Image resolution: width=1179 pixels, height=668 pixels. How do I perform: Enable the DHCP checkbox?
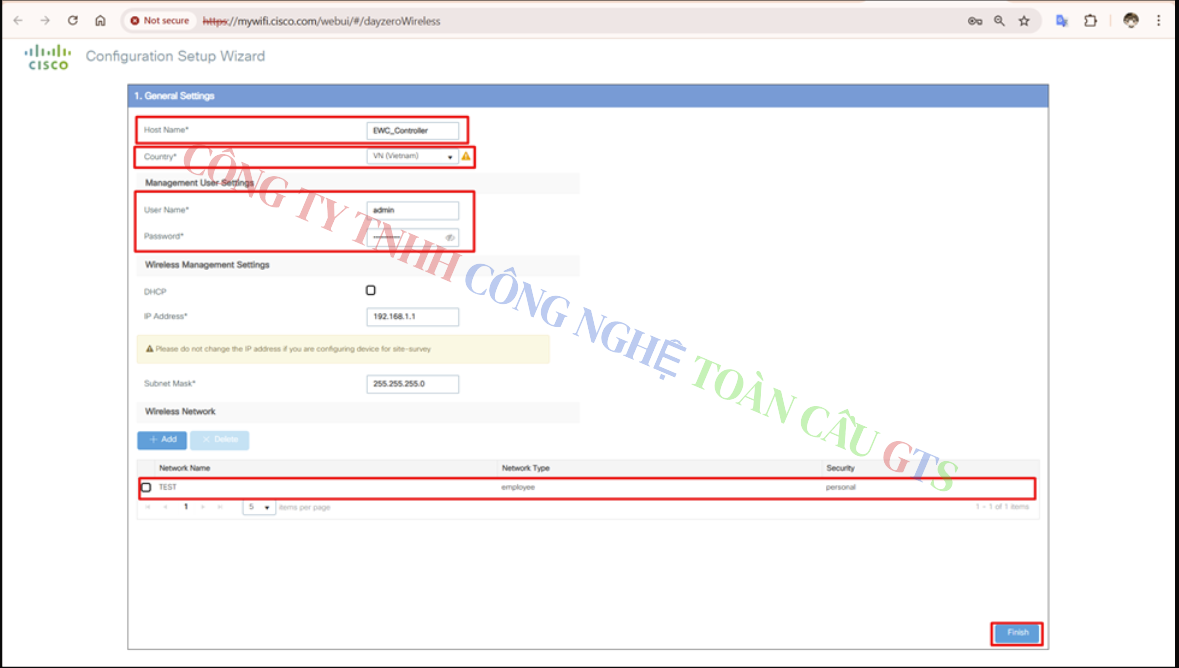(371, 290)
